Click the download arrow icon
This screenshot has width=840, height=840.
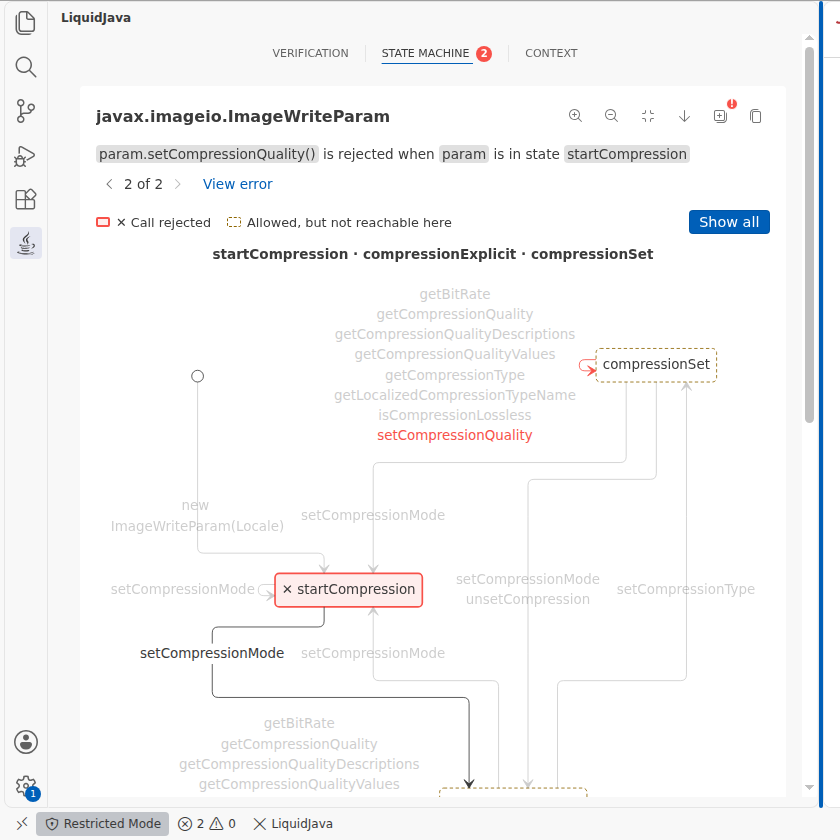684,116
